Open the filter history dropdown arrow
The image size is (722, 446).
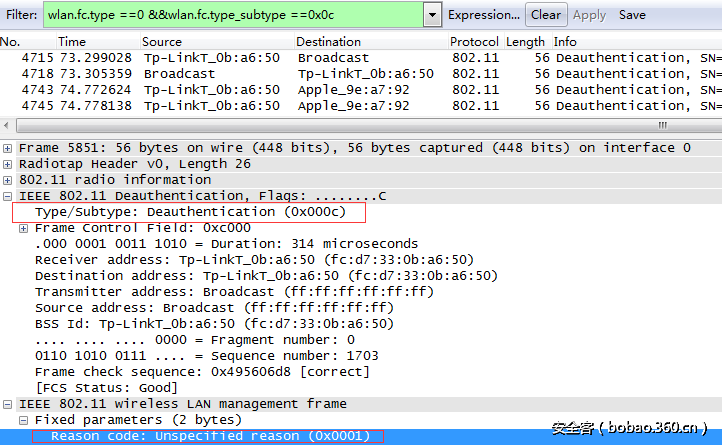432,15
